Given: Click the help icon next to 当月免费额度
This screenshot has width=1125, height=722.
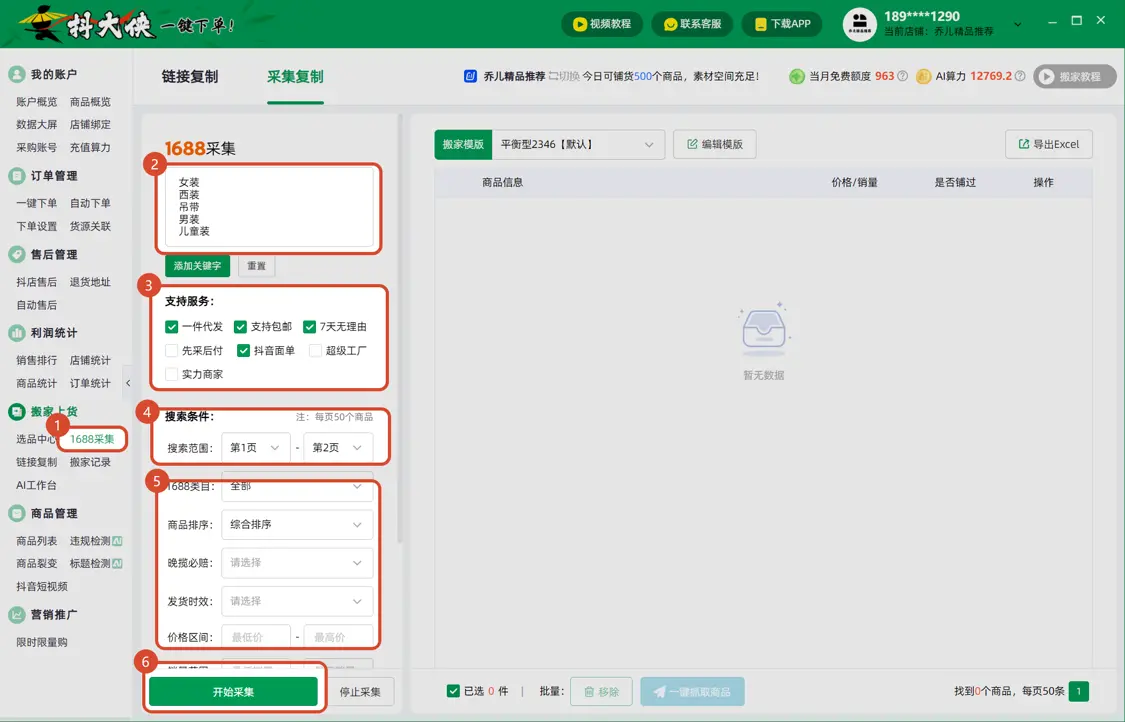Looking at the screenshot, I should (x=903, y=76).
